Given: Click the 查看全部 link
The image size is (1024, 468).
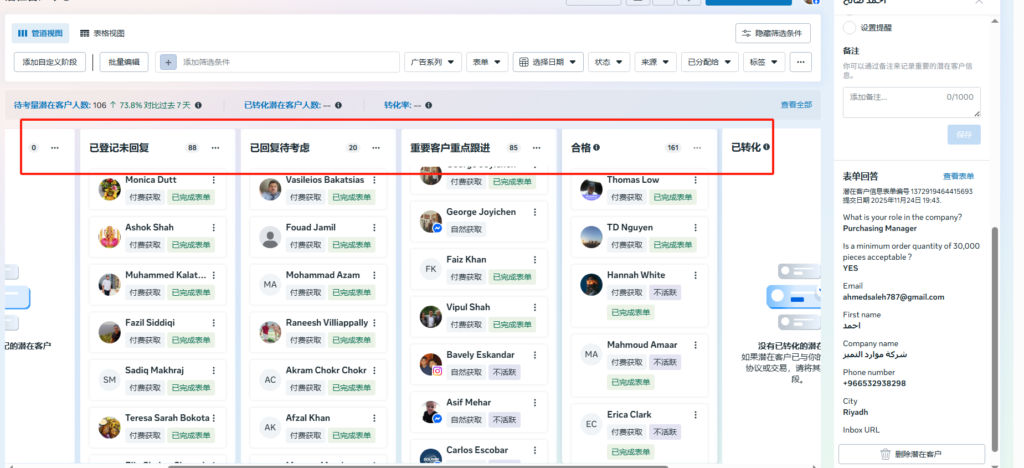Looking at the screenshot, I should coord(796,105).
